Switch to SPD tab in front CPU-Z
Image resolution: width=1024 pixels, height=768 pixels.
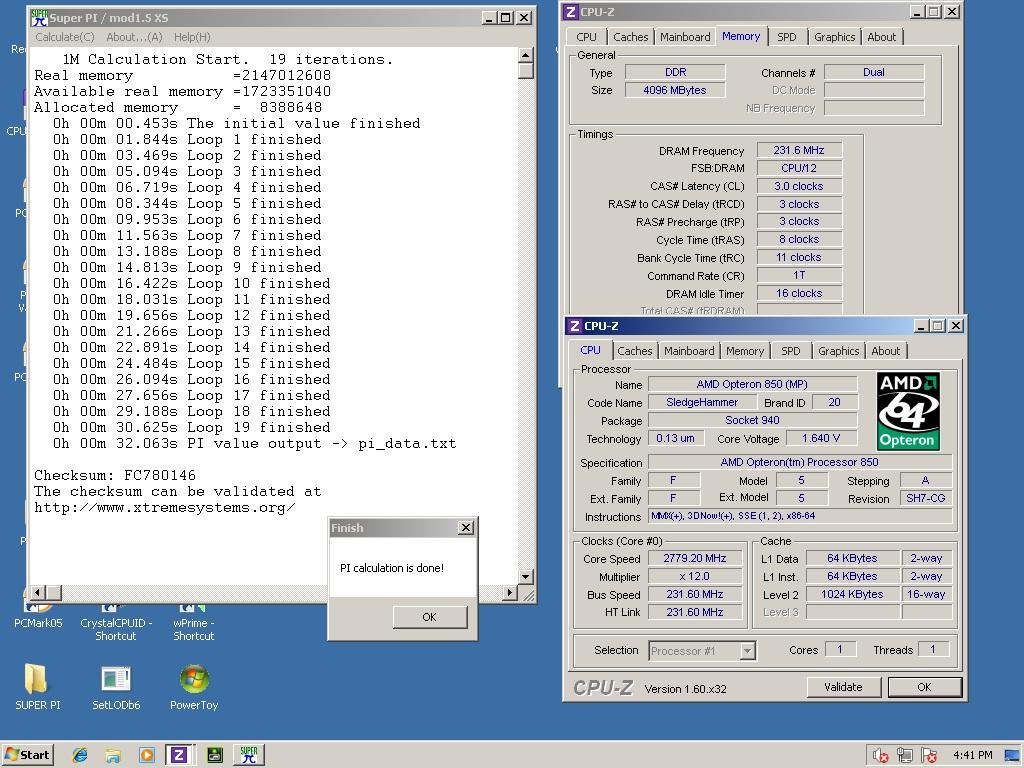[790, 351]
